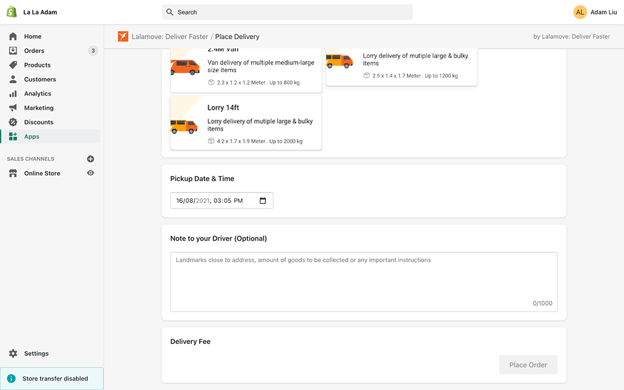Click the Analytics bar chart icon
Screen dimensions: 624x390
13,94
